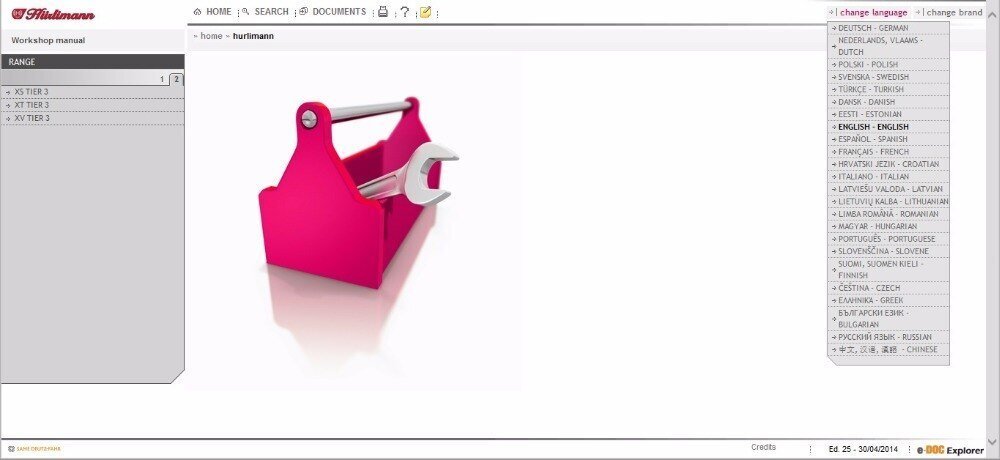Select XT TIER 3 in range list
The width and height of the screenshot is (1000, 460).
coord(32,105)
